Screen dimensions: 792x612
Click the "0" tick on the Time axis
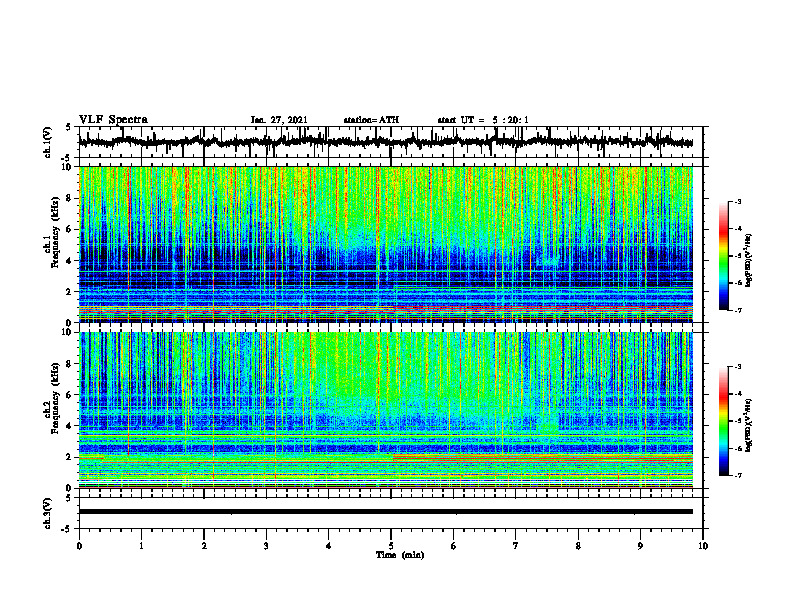coord(79,546)
